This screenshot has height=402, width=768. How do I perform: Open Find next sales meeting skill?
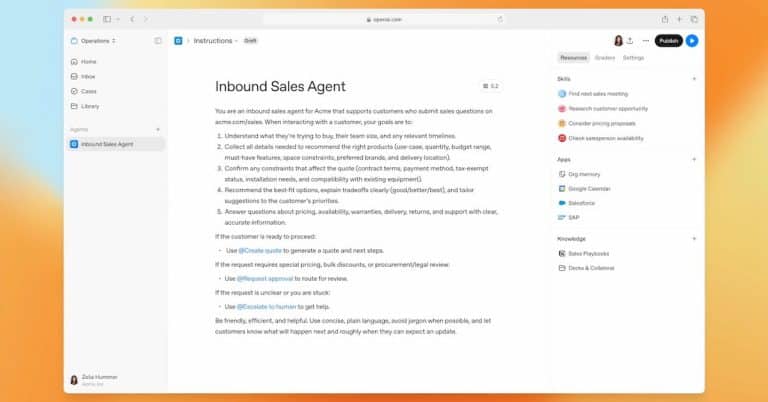point(593,94)
